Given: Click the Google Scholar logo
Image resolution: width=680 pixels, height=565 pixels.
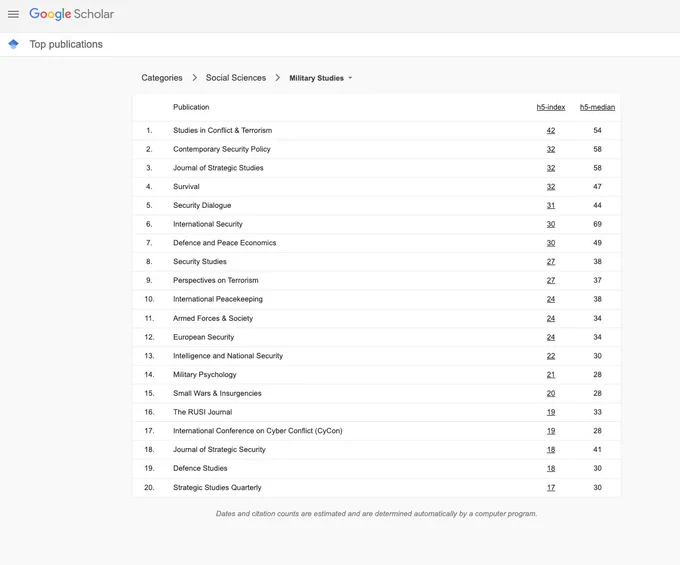Looking at the screenshot, I should (x=72, y=14).
